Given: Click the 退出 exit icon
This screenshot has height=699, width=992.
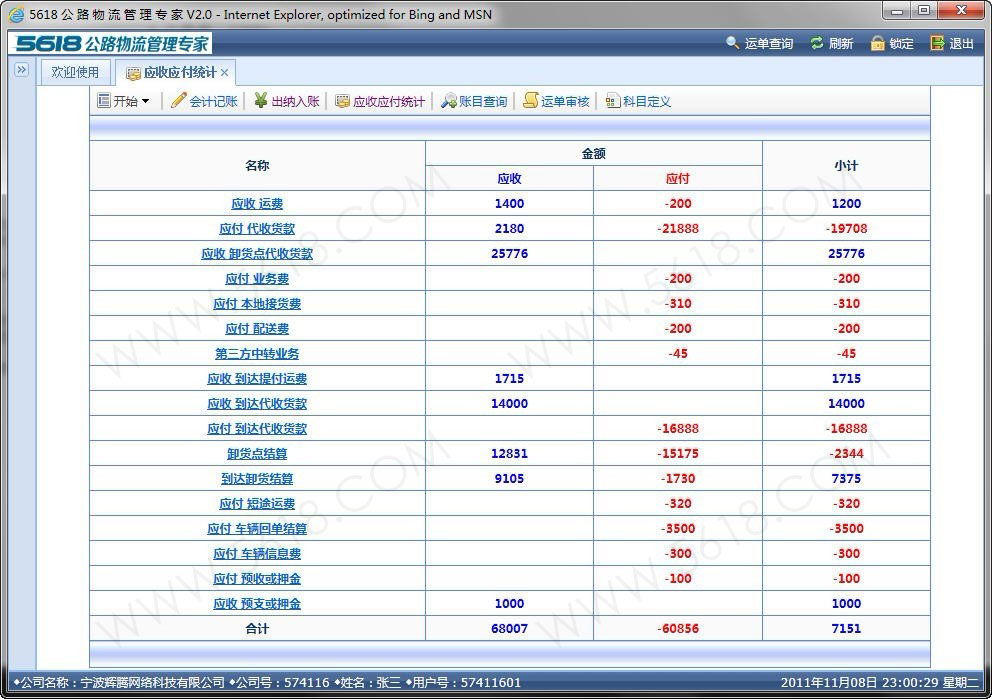Looking at the screenshot, I should 937,43.
